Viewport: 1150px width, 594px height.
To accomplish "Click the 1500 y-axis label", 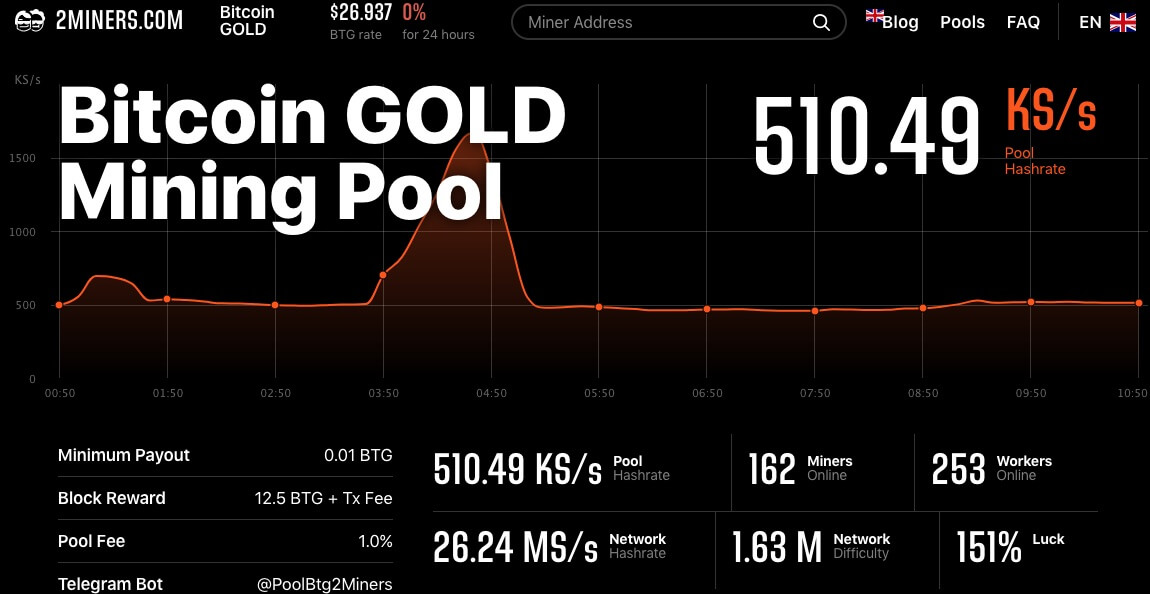I will pyautogui.click(x=22, y=158).
